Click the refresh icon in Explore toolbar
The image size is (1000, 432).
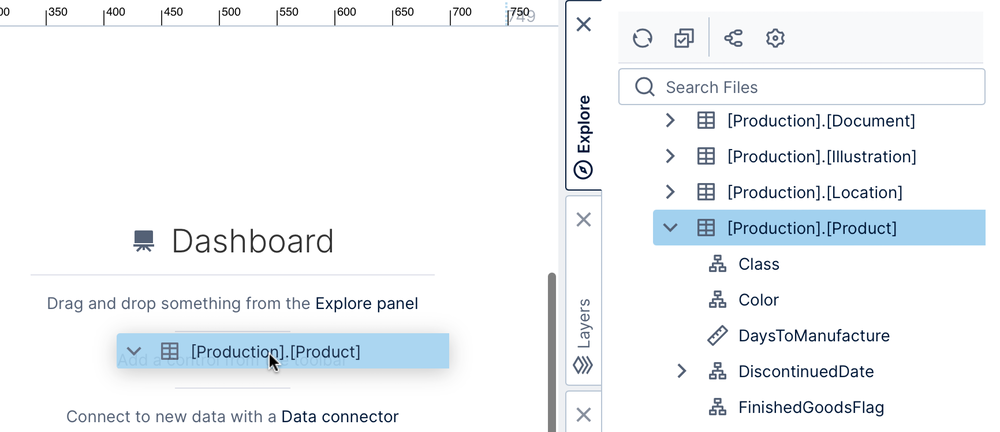point(642,38)
